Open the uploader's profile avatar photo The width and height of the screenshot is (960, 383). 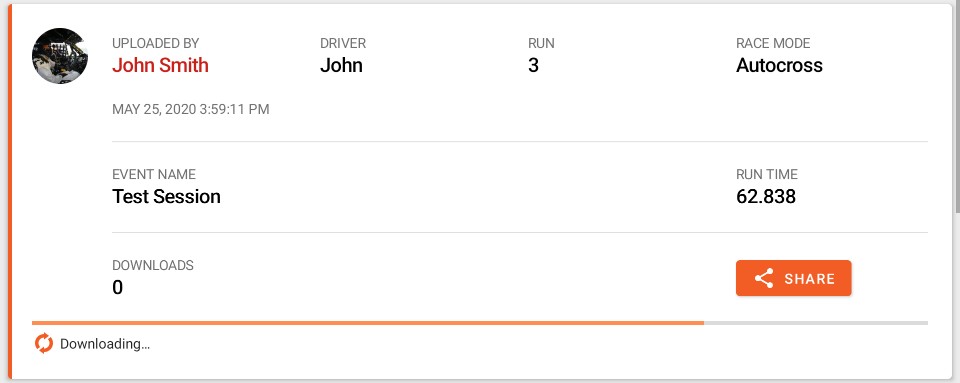pyautogui.click(x=60, y=56)
